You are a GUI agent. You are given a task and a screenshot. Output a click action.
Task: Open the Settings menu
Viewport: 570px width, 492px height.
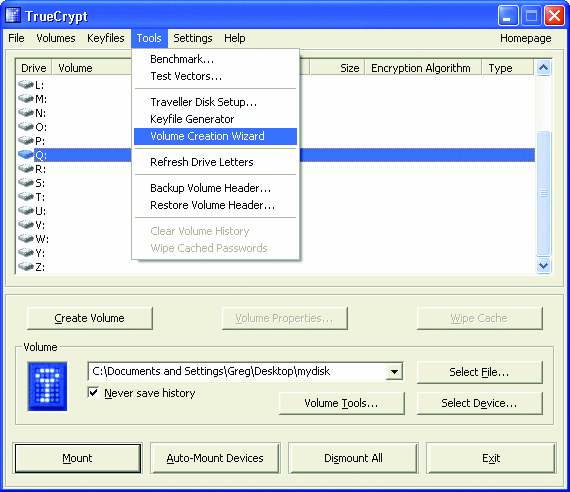193,38
